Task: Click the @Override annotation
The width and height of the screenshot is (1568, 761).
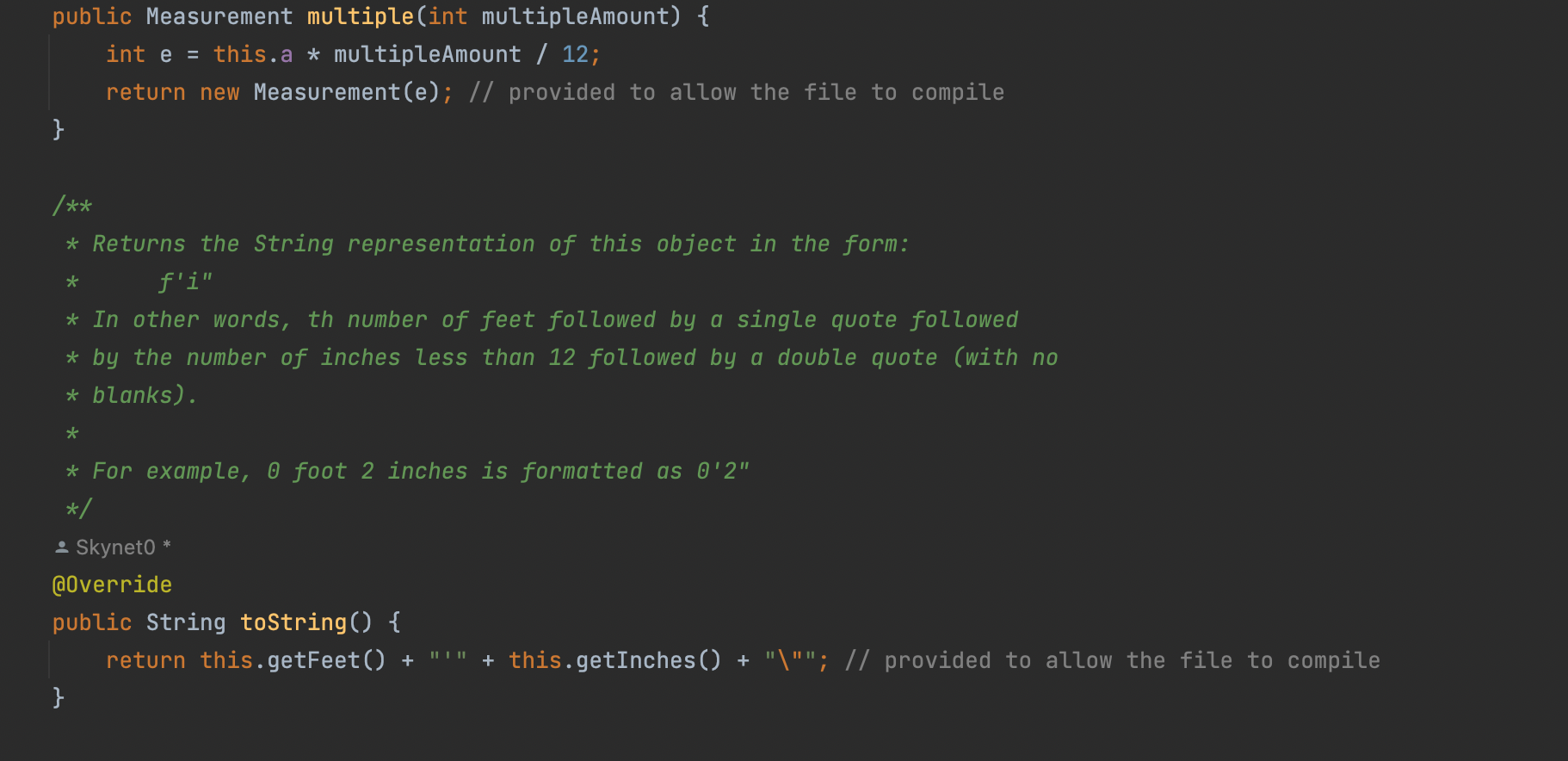Action: click(112, 585)
